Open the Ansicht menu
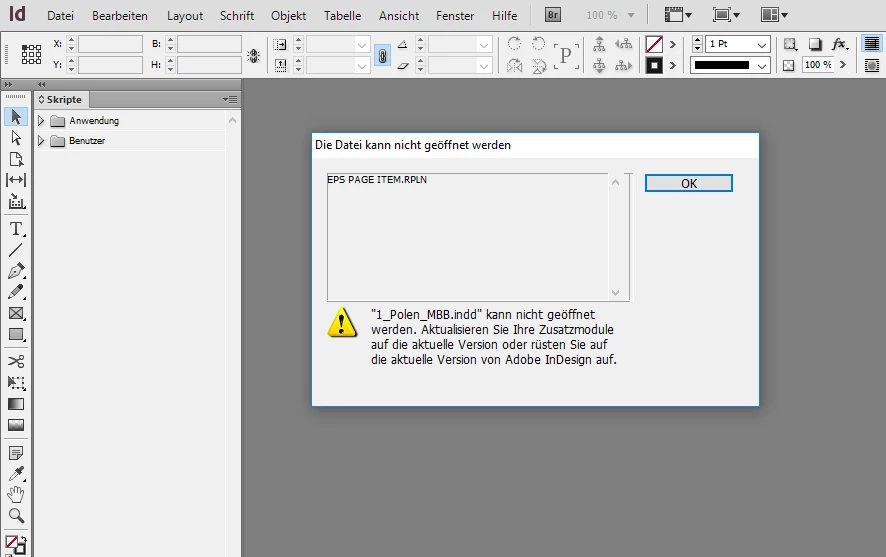This screenshot has width=886, height=557. click(399, 16)
